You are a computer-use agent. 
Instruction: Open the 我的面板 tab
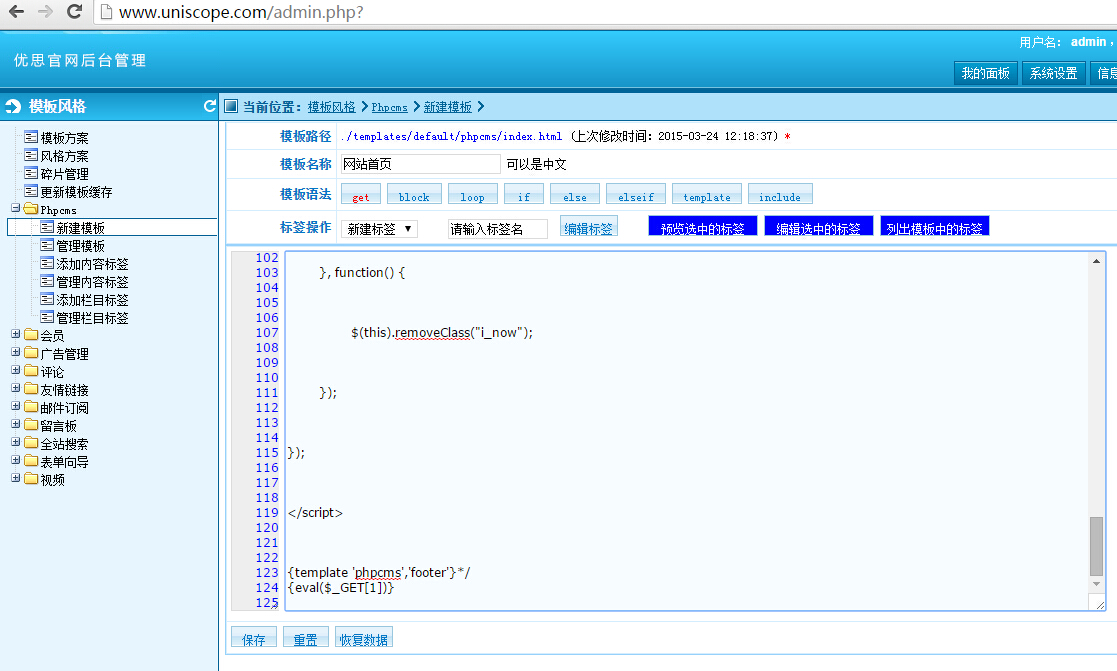pos(985,73)
